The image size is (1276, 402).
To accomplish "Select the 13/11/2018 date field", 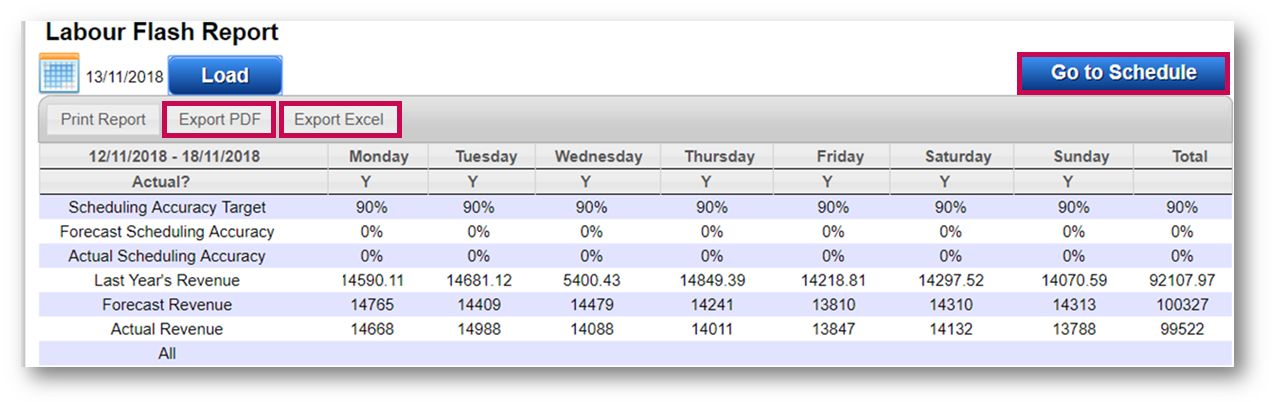I will [124, 77].
